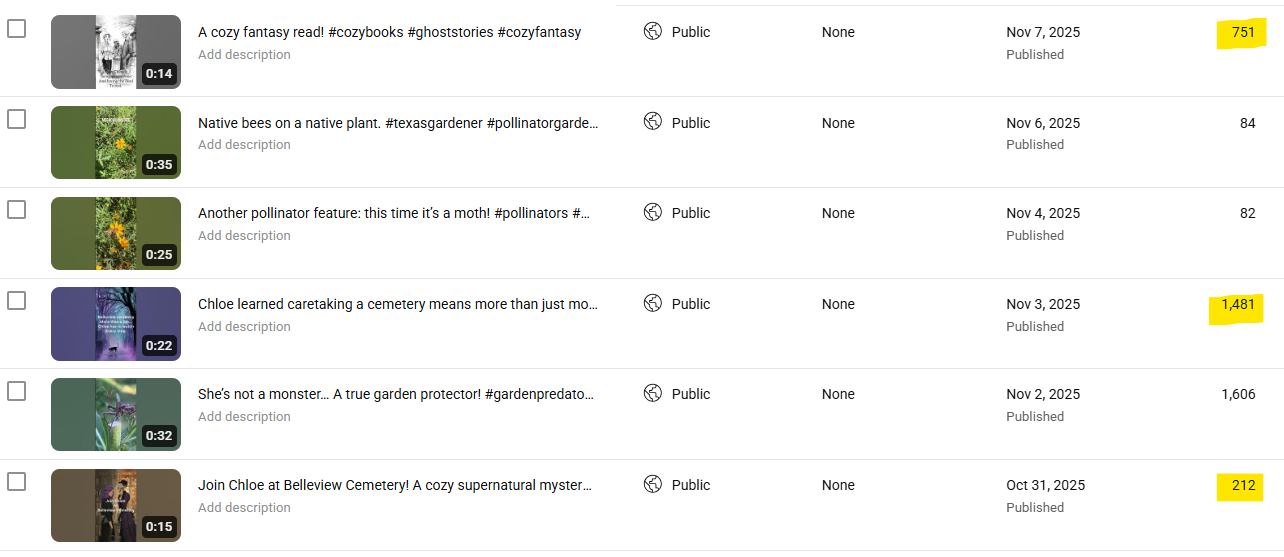Open restrictions 'None' for Chloe caretaking video
The width and height of the screenshot is (1284, 557).
click(838, 304)
